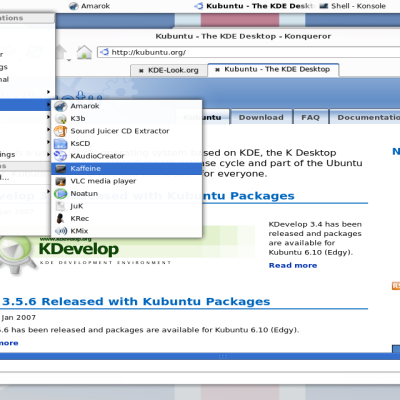Expand the submenu arrow above highlighted category
This screenshot has height=400, width=400.
pyautogui.click(x=49, y=92)
